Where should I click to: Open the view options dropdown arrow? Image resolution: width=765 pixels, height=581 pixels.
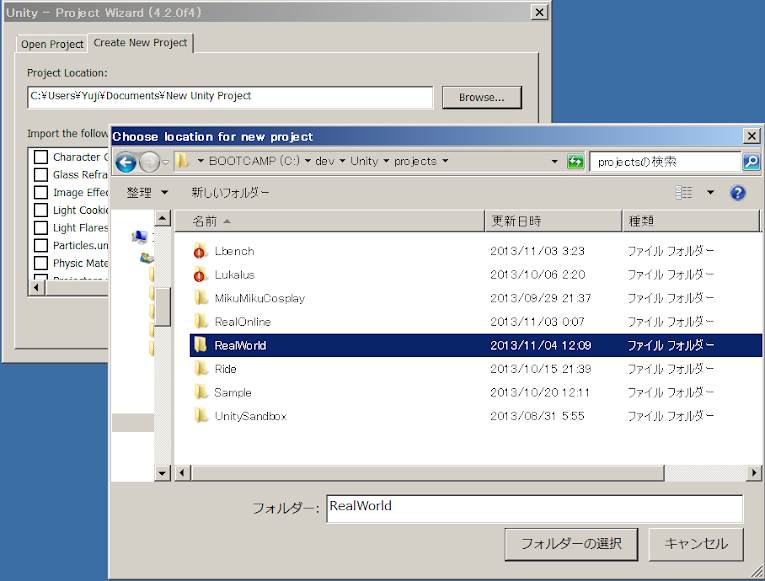(x=710, y=193)
